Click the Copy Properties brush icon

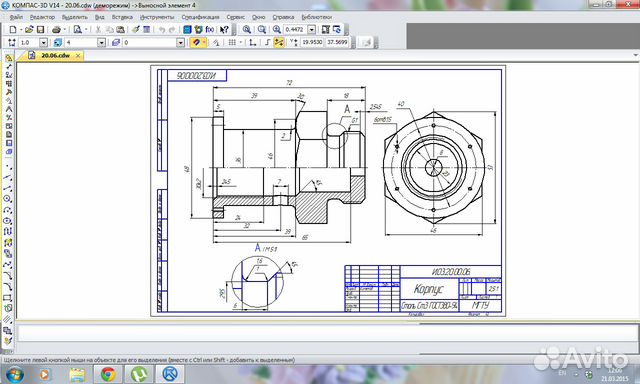[x=136, y=29]
